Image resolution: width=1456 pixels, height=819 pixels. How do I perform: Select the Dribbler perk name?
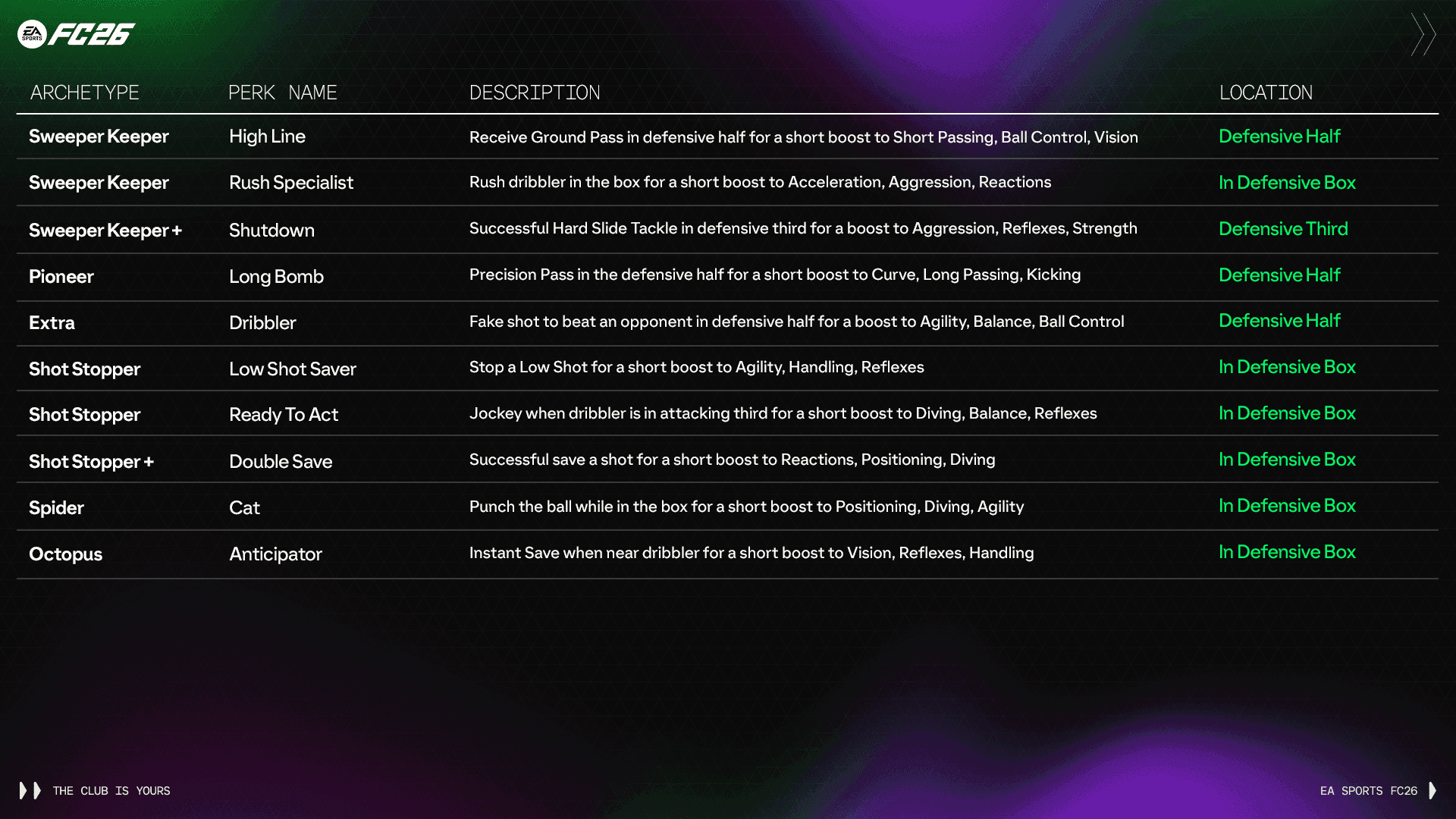(262, 323)
